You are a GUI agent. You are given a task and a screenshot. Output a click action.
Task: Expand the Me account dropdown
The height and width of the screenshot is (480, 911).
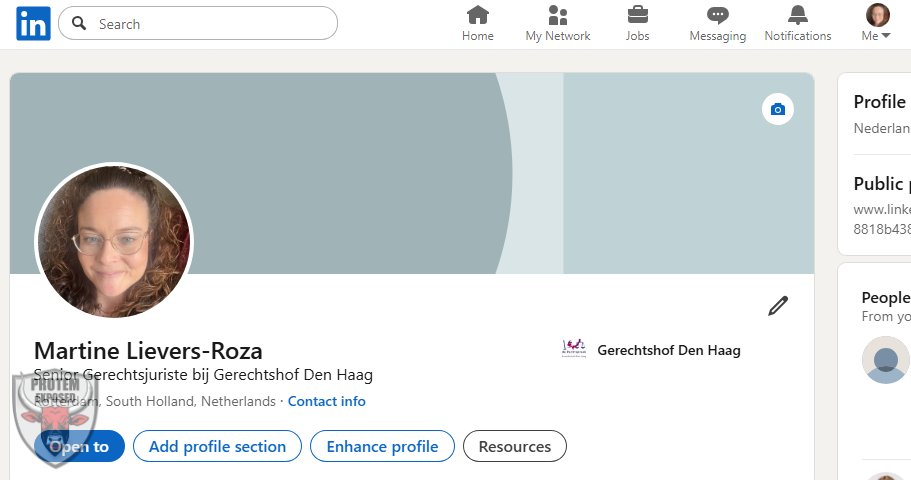click(x=876, y=35)
